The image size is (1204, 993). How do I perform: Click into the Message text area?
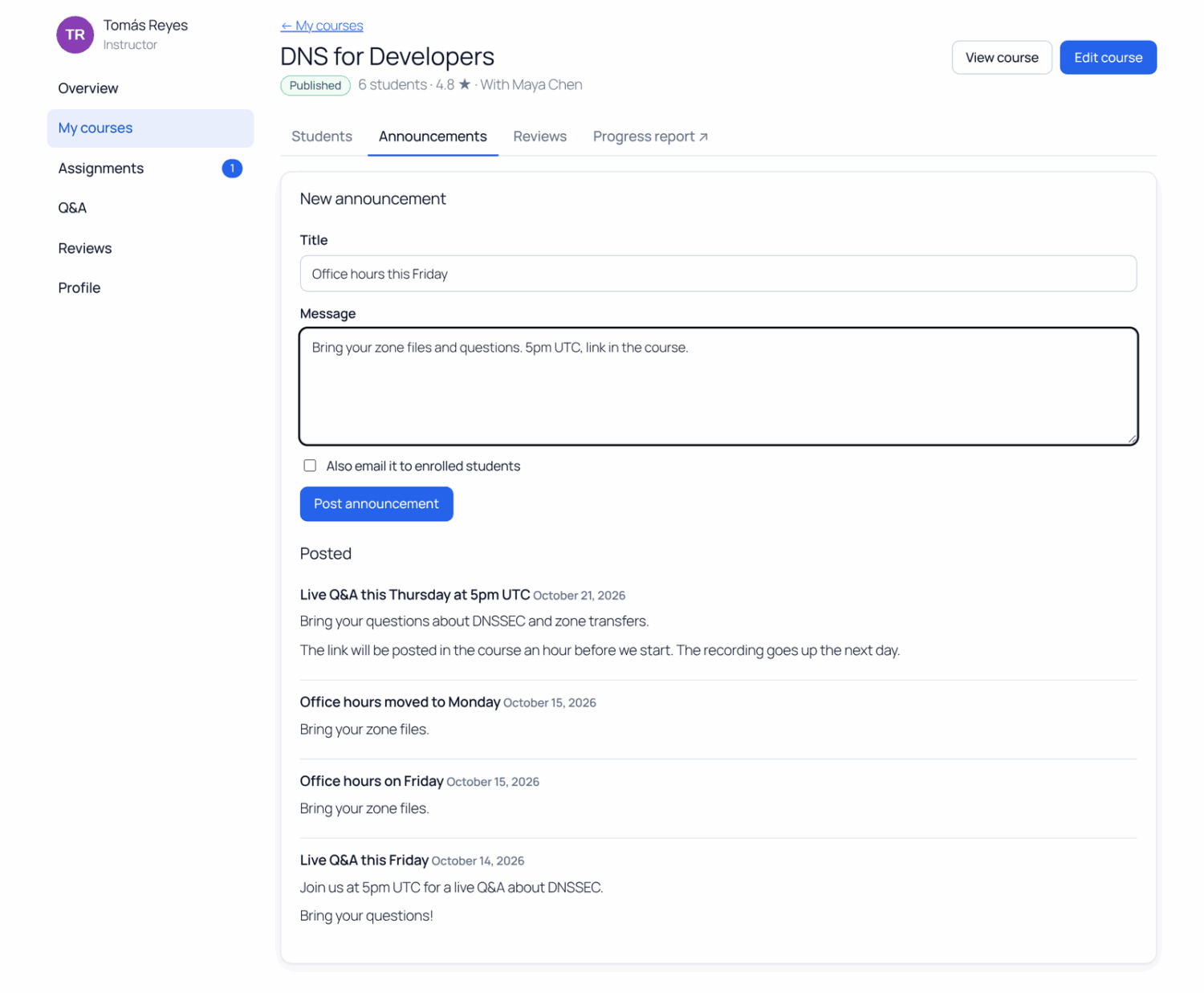coord(718,386)
